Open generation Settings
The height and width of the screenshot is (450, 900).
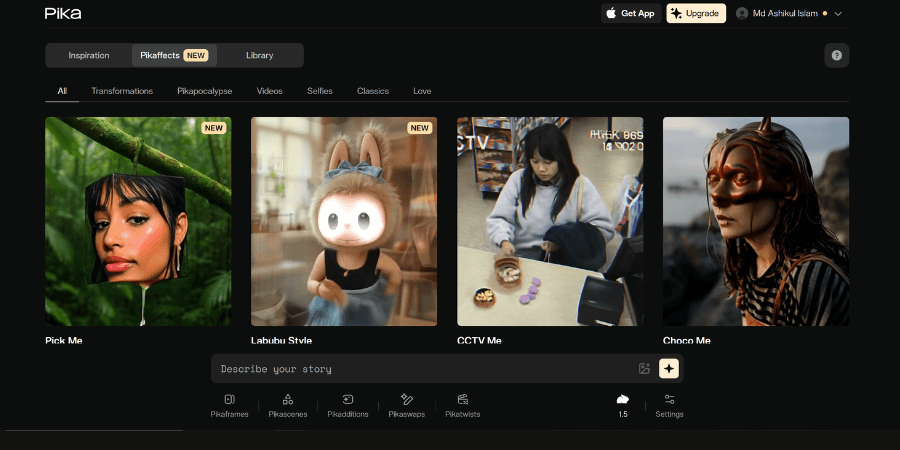(669, 405)
